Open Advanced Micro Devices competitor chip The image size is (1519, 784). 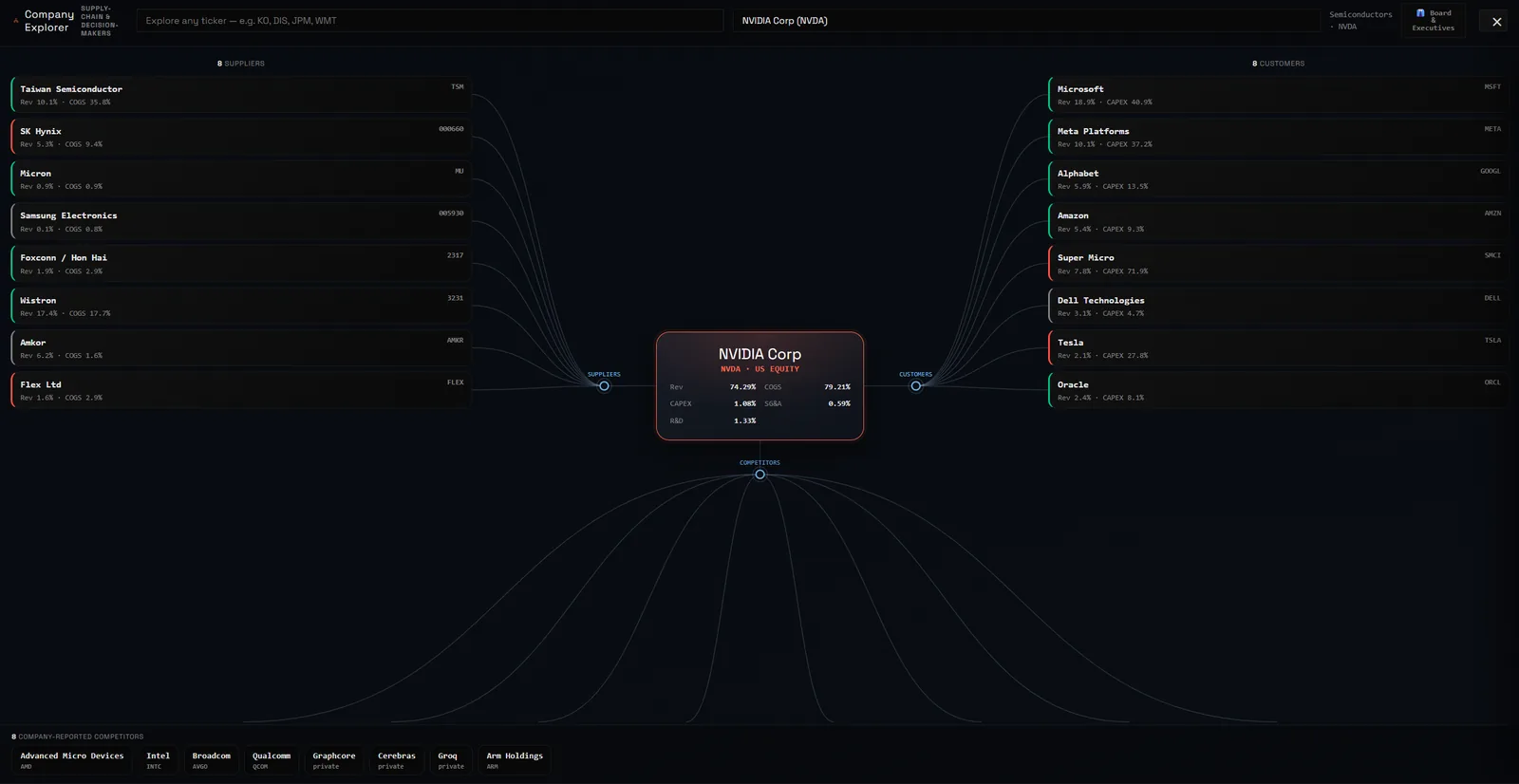pos(72,760)
